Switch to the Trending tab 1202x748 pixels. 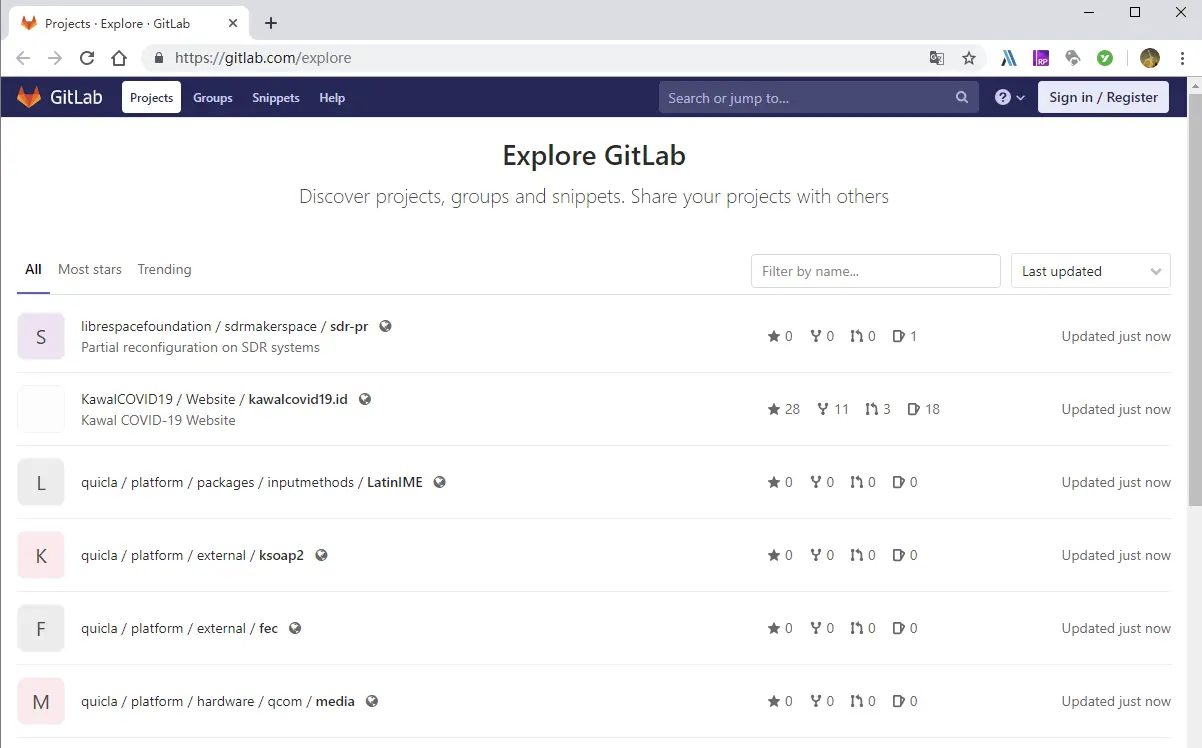point(164,269)
